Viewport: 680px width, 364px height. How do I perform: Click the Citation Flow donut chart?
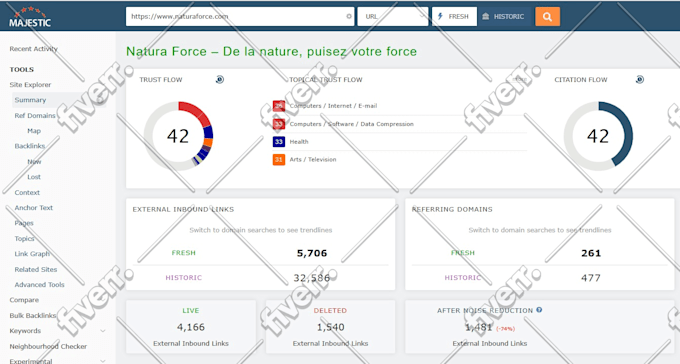pos(598,136)
